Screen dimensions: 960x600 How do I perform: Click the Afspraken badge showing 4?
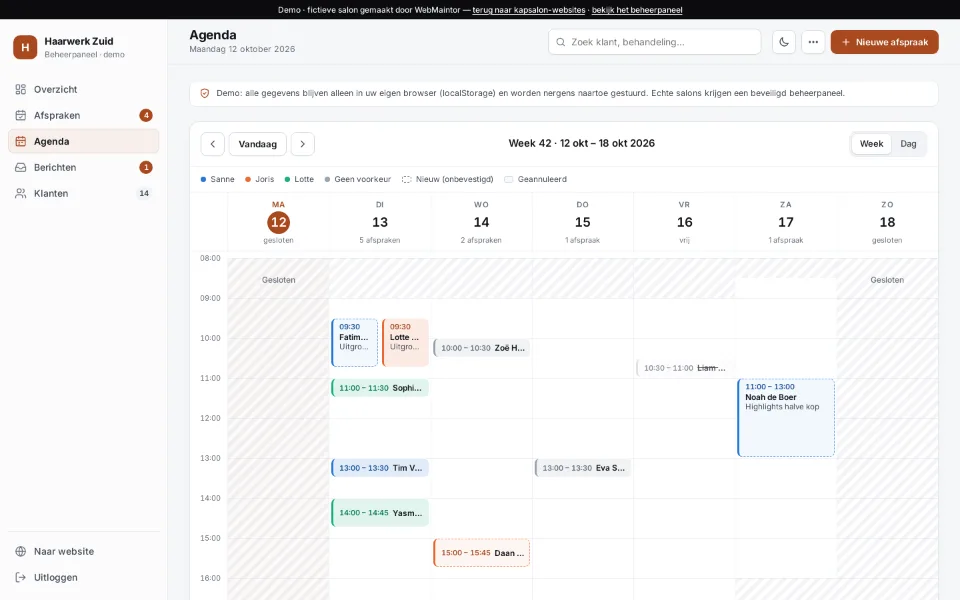[x=146, y=115]
